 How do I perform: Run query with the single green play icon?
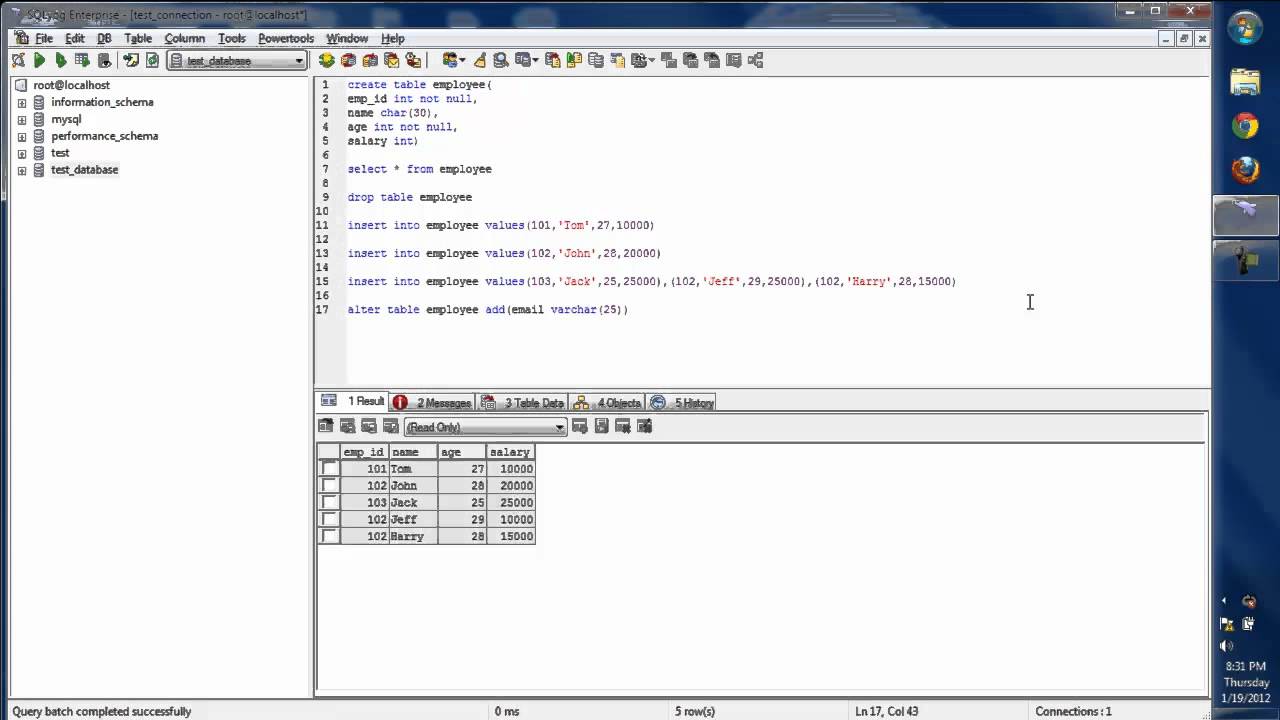tap(40, 60)
